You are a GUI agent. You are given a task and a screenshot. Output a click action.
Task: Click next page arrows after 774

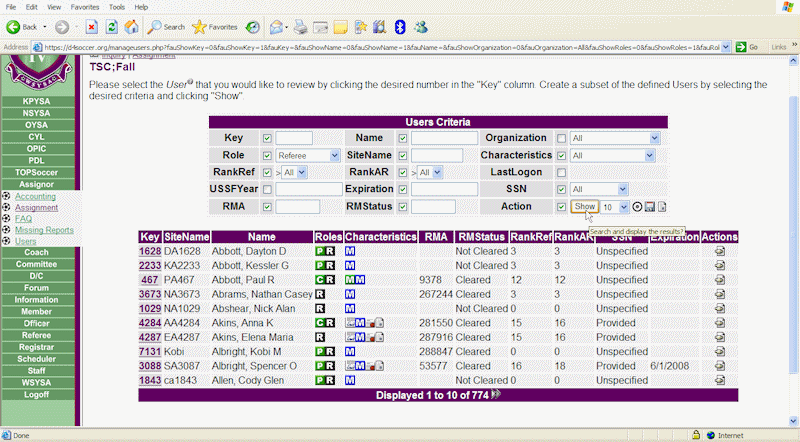point(494,395)
